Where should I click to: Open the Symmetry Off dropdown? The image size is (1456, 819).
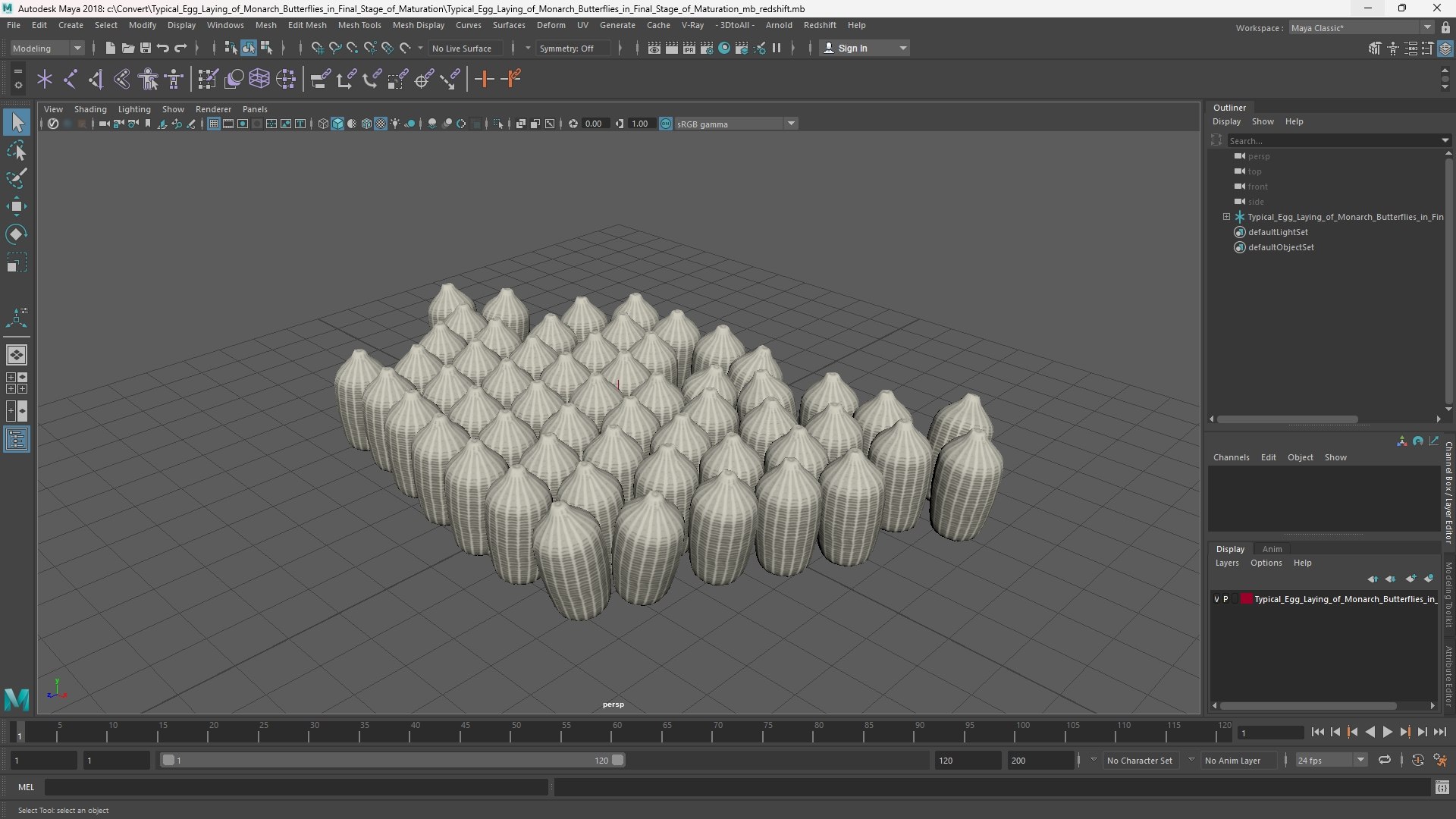click(574, 48)
